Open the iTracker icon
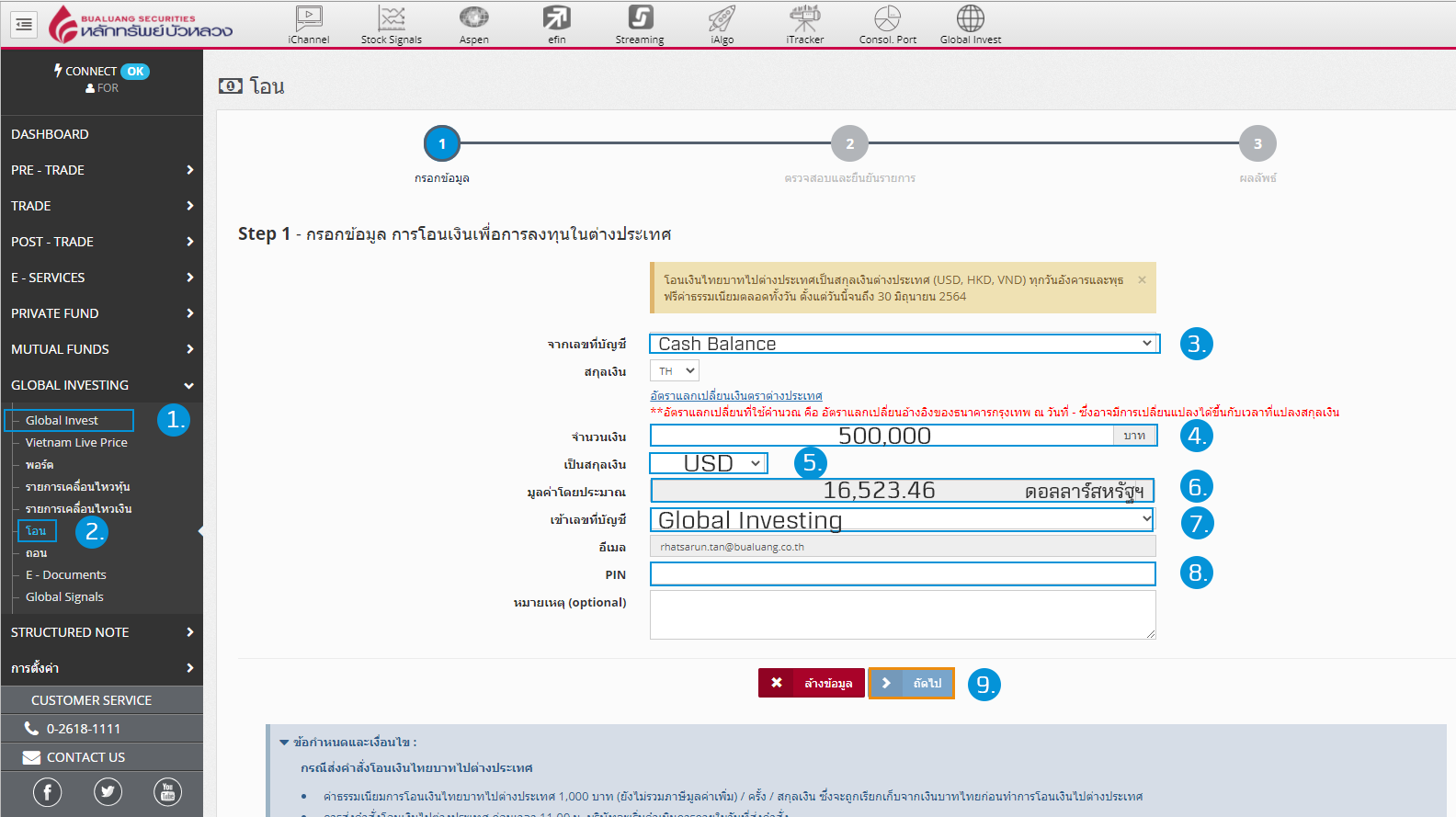This screenshot has height=817, width=1456. [x=805, y=24]
